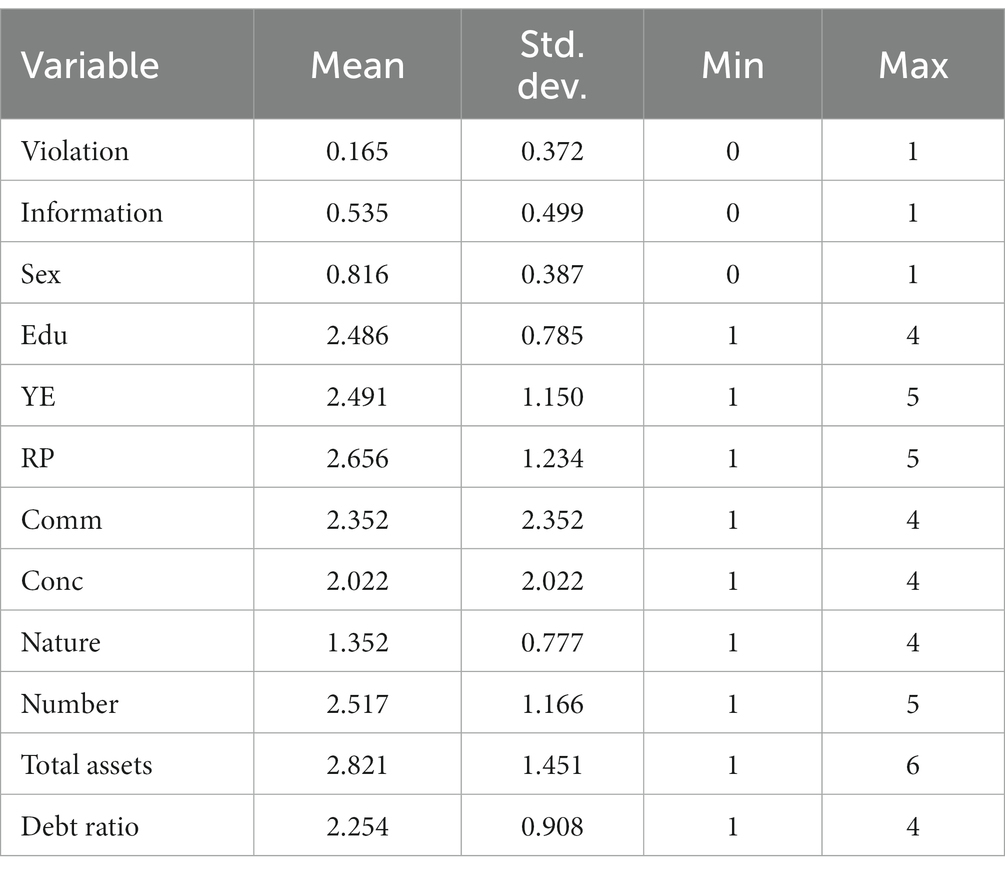
Task: Click the Max column header
Action: click(913, 65)
